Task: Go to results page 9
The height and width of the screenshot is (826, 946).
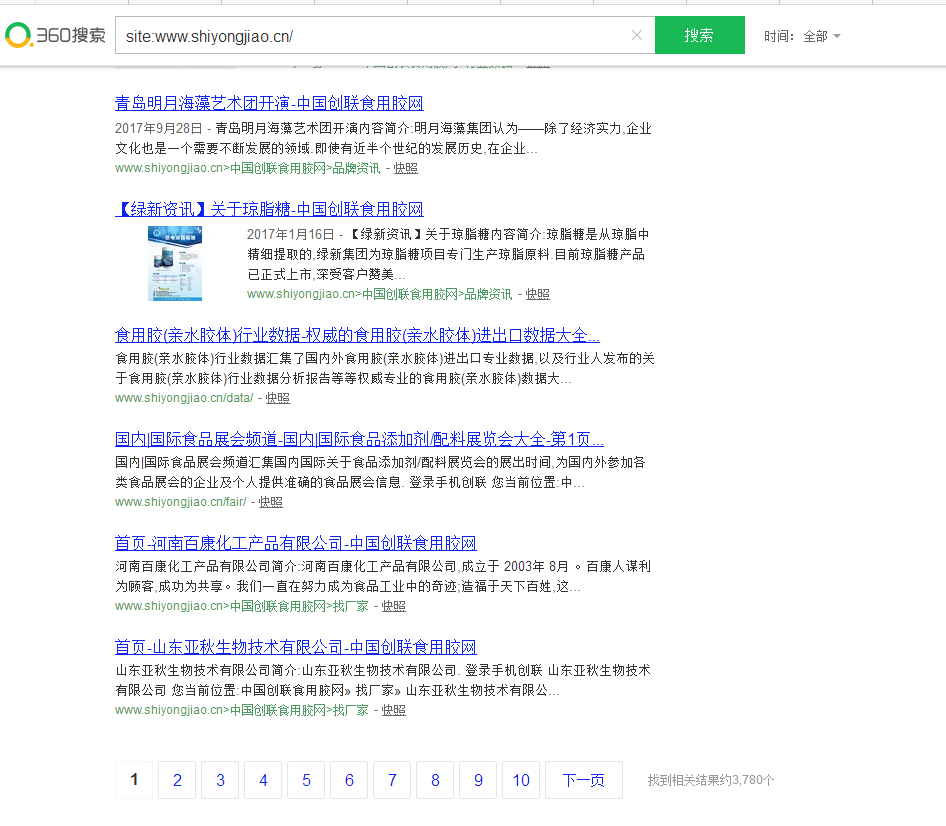Action: [478, 780]
